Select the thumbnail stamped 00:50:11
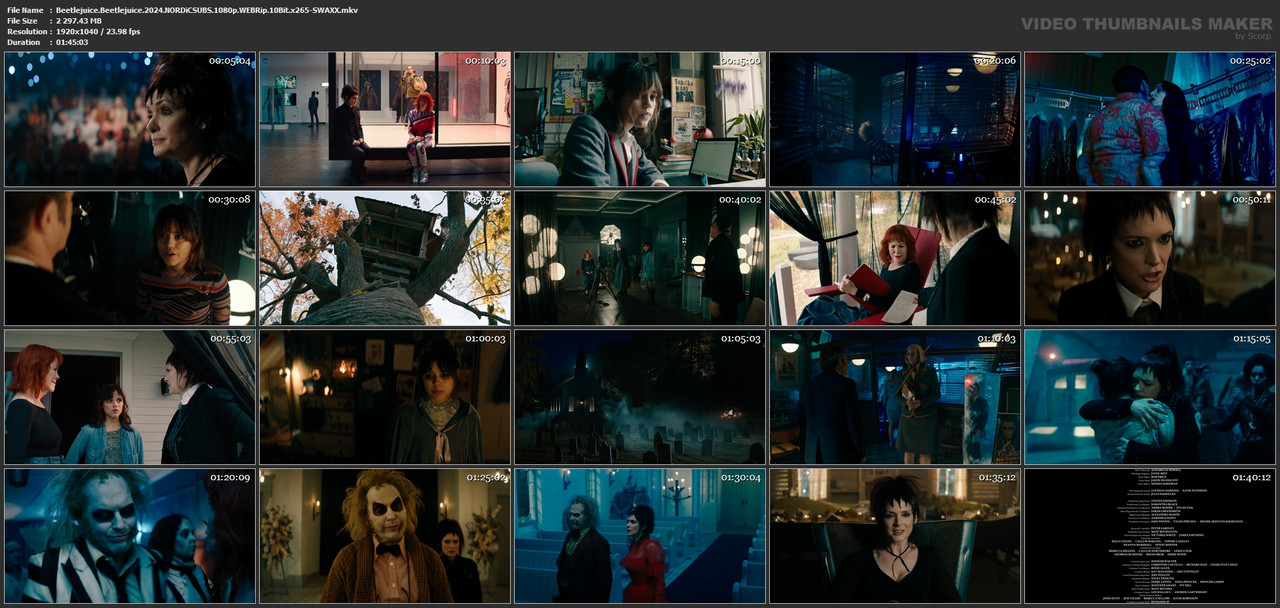 pos(1150,258)
